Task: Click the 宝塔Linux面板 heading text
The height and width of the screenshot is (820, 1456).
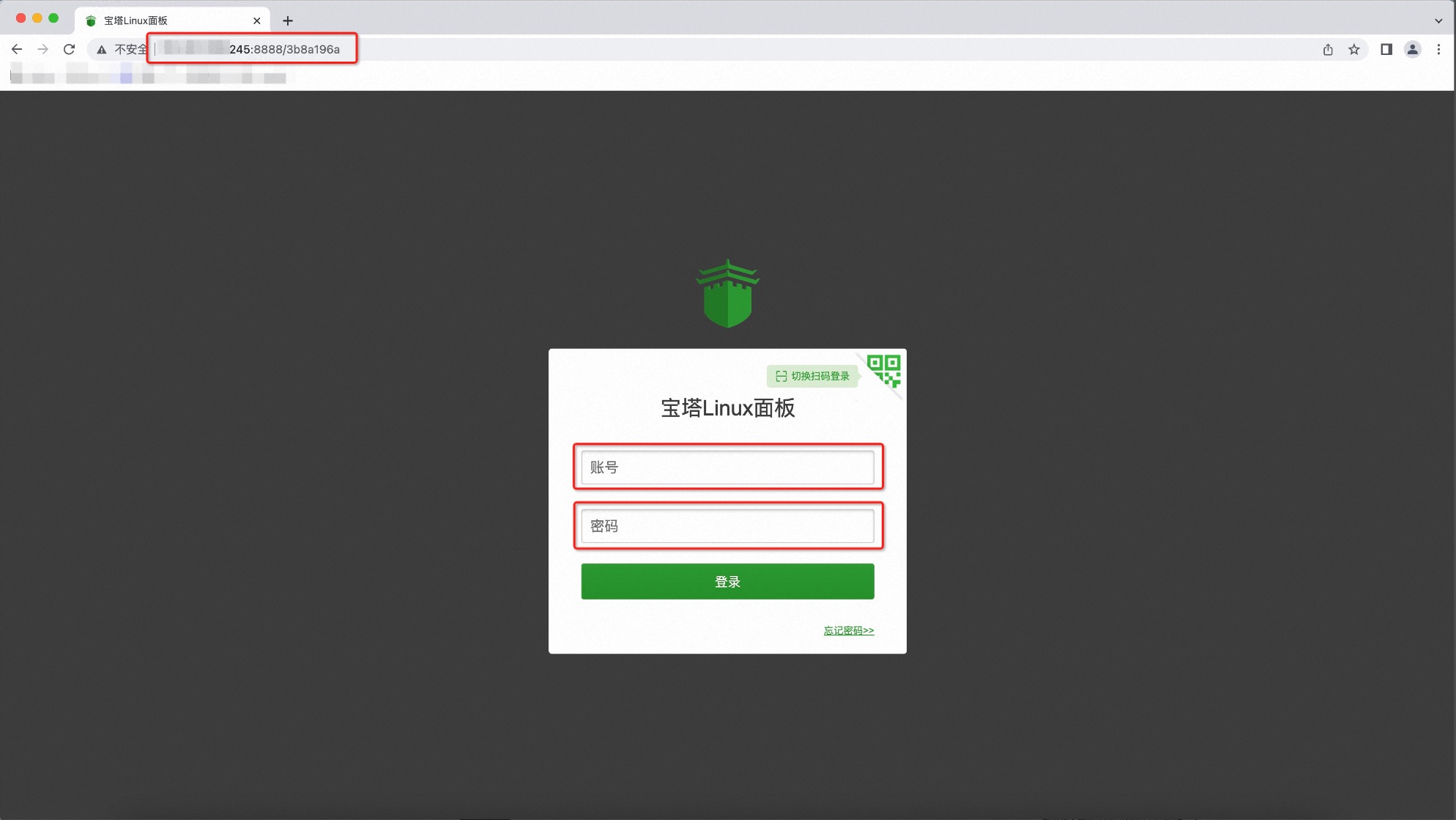Action: point(727,408)
